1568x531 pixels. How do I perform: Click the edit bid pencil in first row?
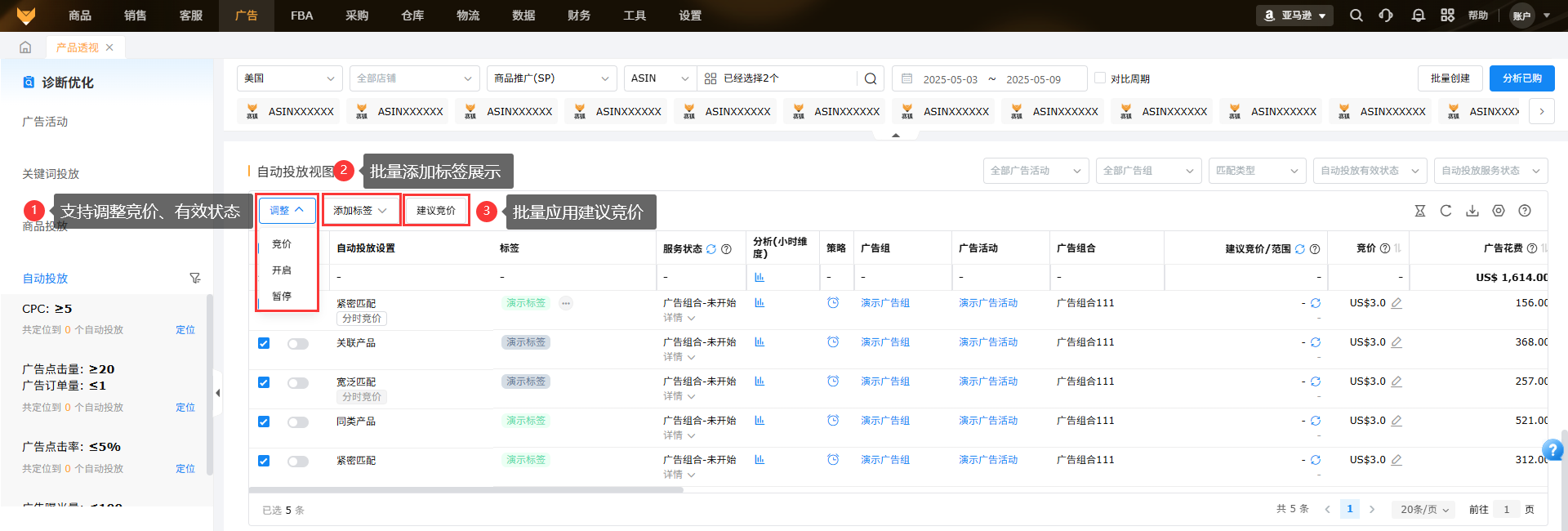1396,303
